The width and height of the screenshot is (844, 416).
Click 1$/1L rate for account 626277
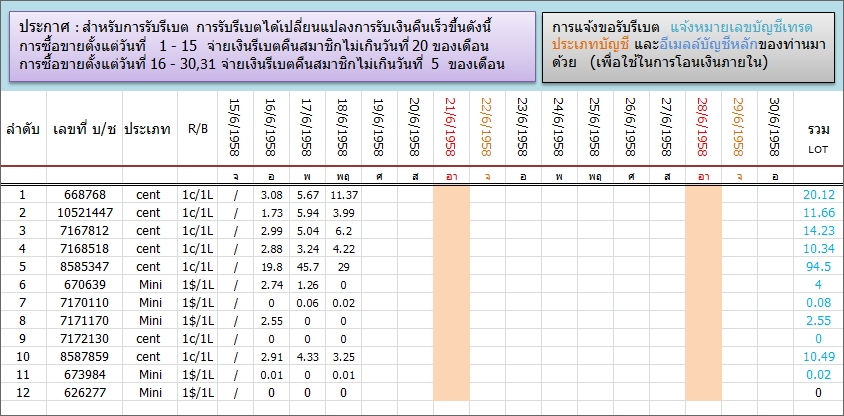[198, 393]
